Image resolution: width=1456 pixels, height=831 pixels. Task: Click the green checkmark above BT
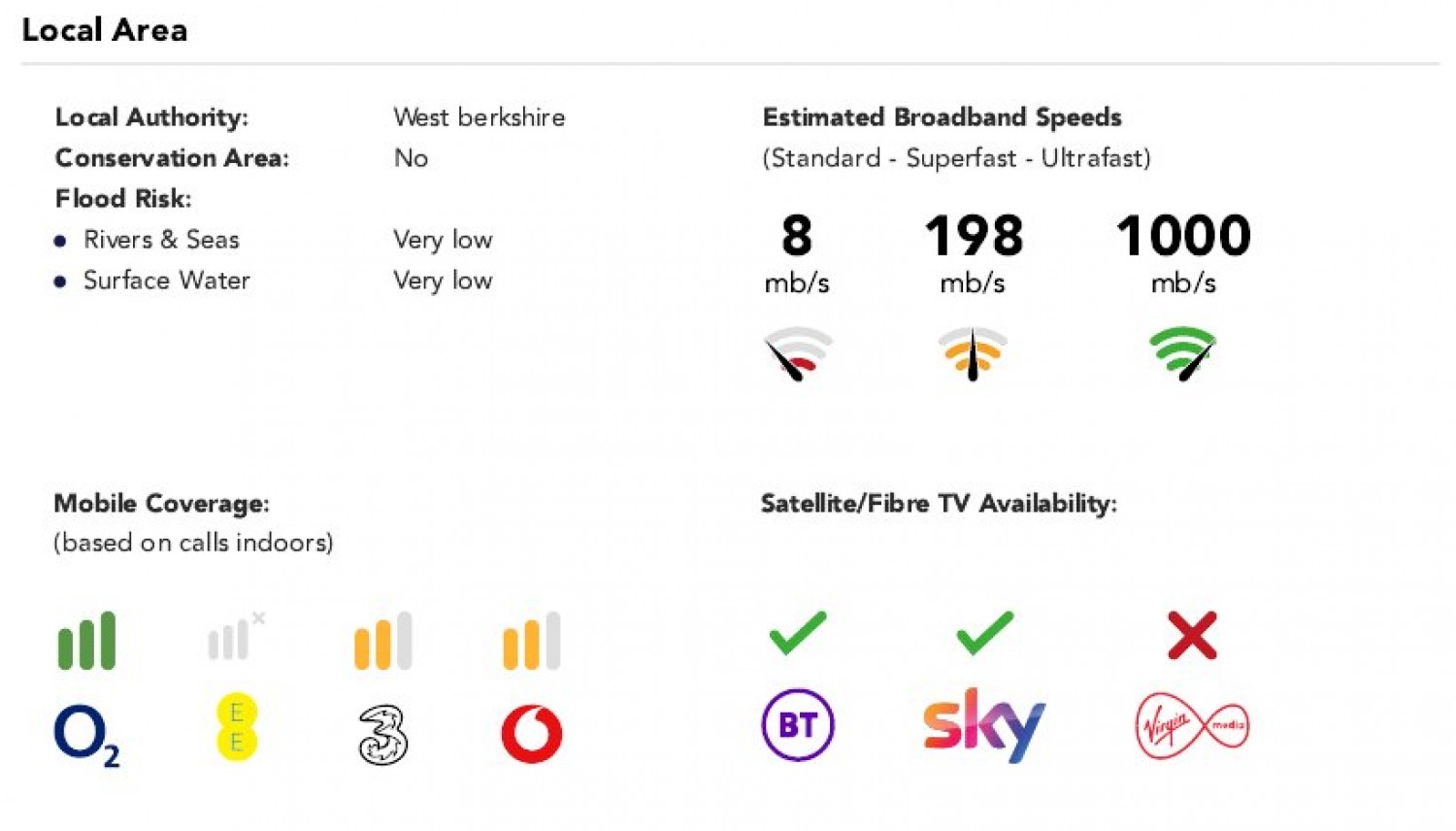tap(798, 633)
